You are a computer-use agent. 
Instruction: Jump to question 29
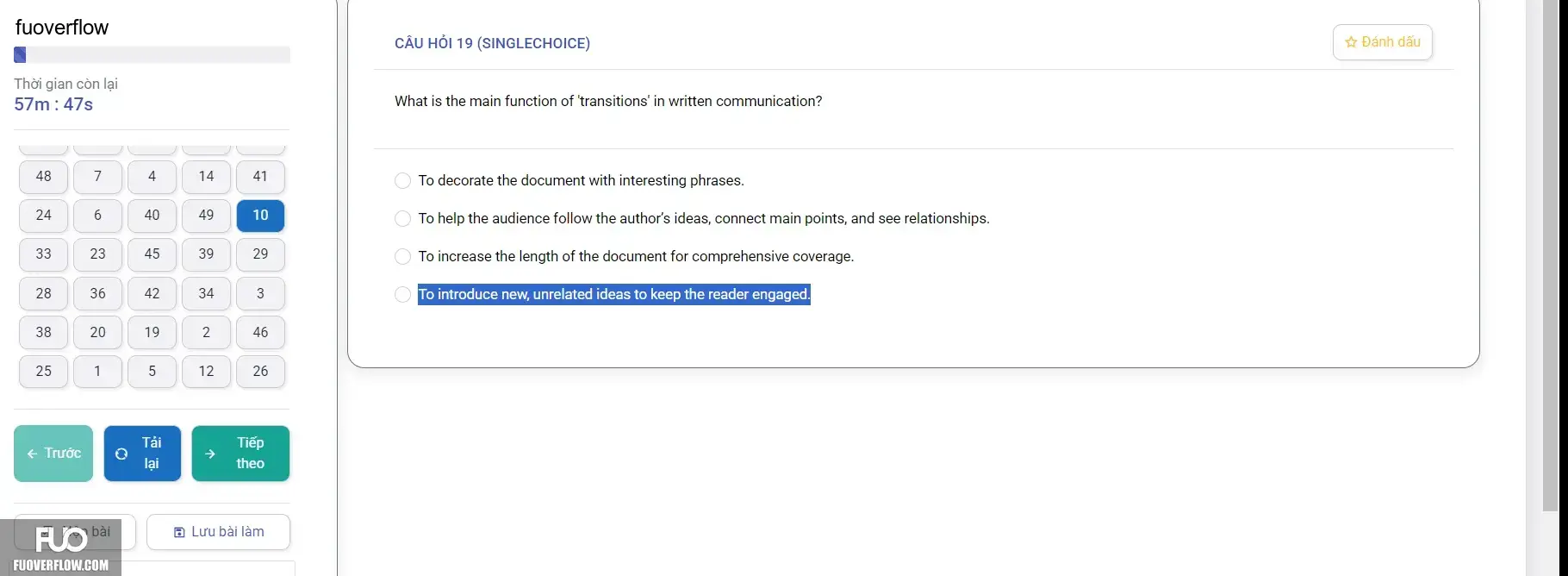click(x=260, y=254)
